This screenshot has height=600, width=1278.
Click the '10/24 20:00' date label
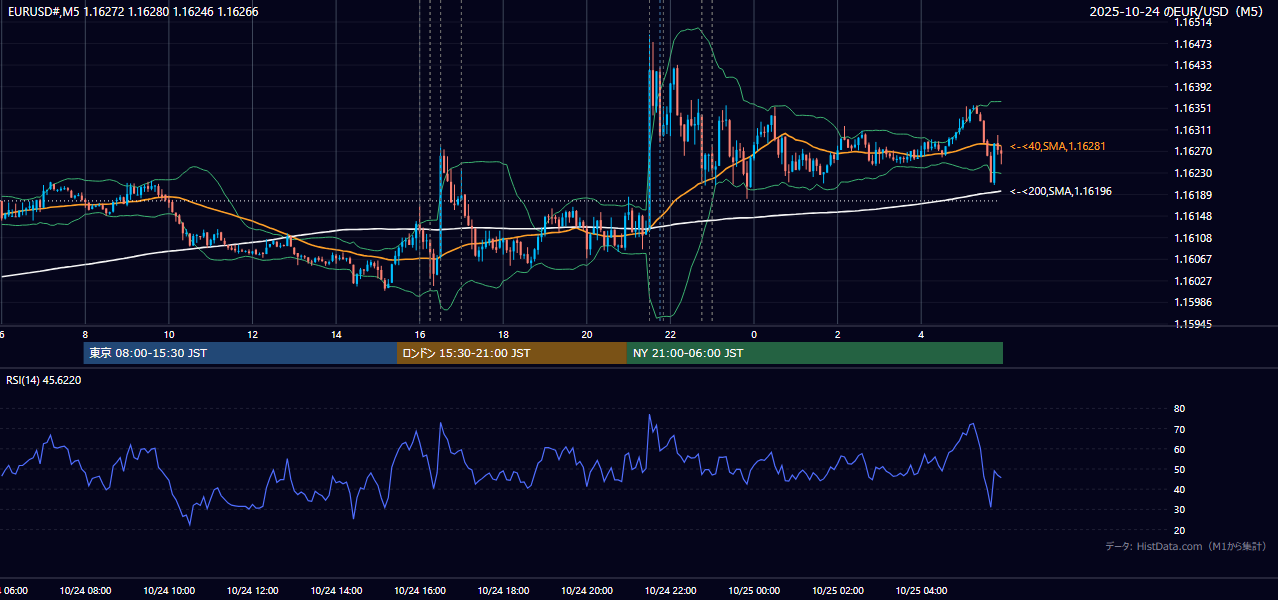tap(587, 591)
